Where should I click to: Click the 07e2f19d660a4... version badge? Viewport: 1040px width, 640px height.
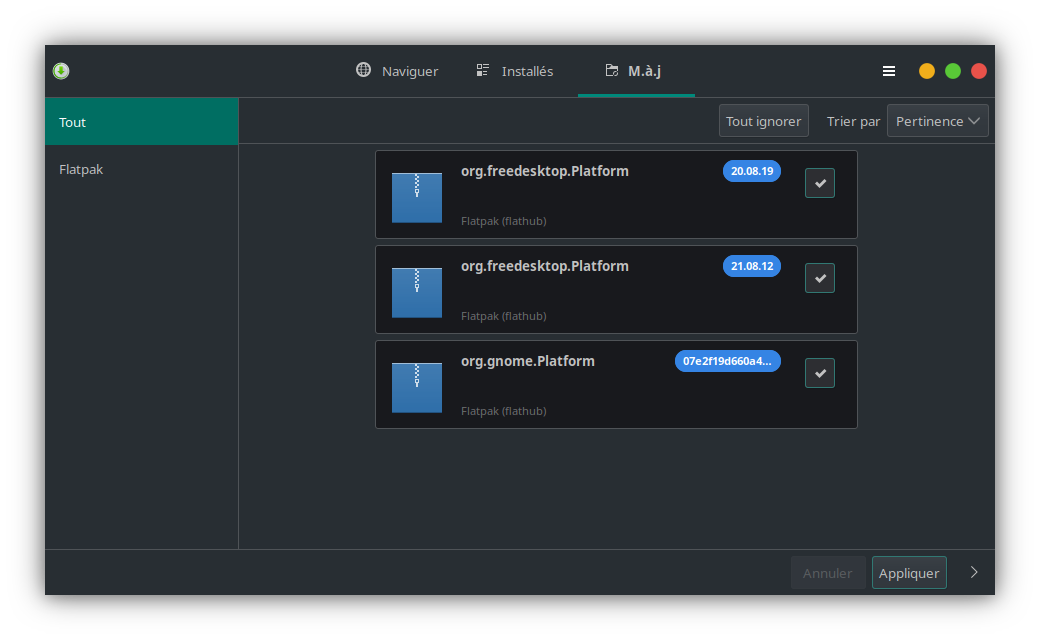tap(728, 361)
